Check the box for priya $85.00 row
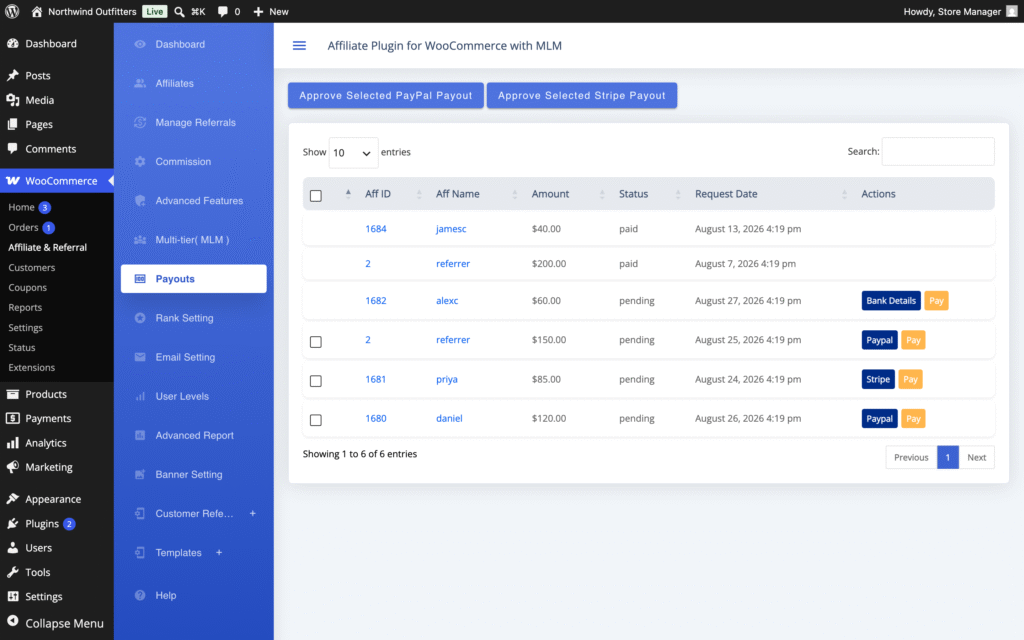Image resolution: width=1024 pixels, height=640 pixels. [x=315, y=381]
